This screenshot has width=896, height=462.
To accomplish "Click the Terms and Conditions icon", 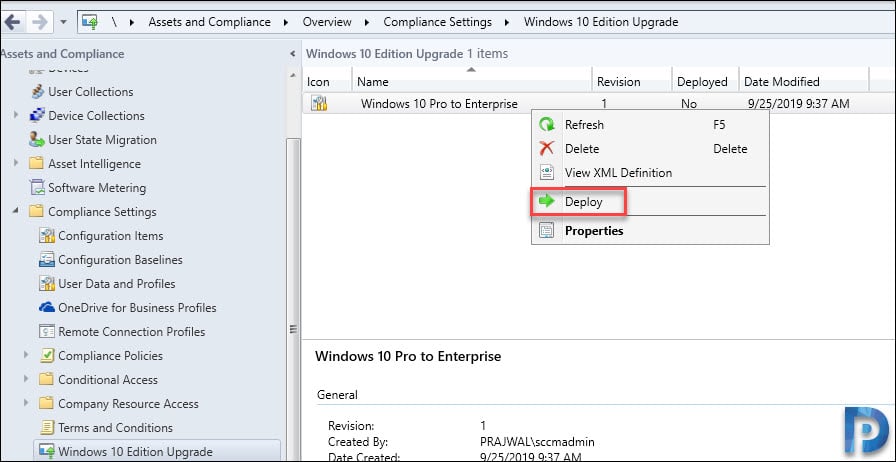I will pos(46,428).
